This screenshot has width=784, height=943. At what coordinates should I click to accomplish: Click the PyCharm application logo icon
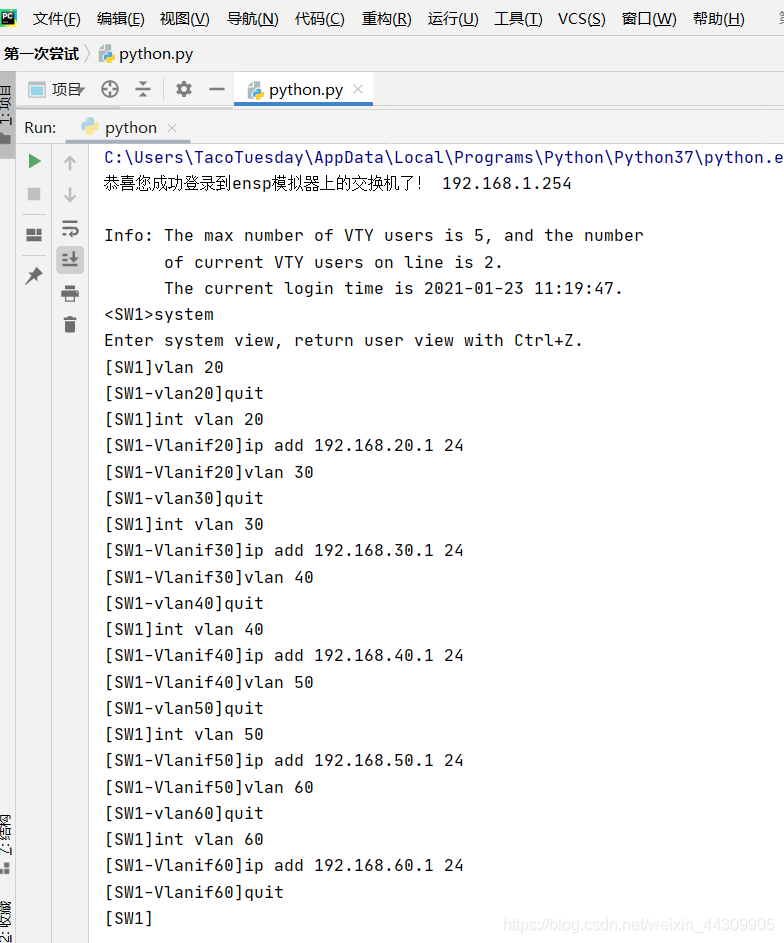tap(9, 18)
